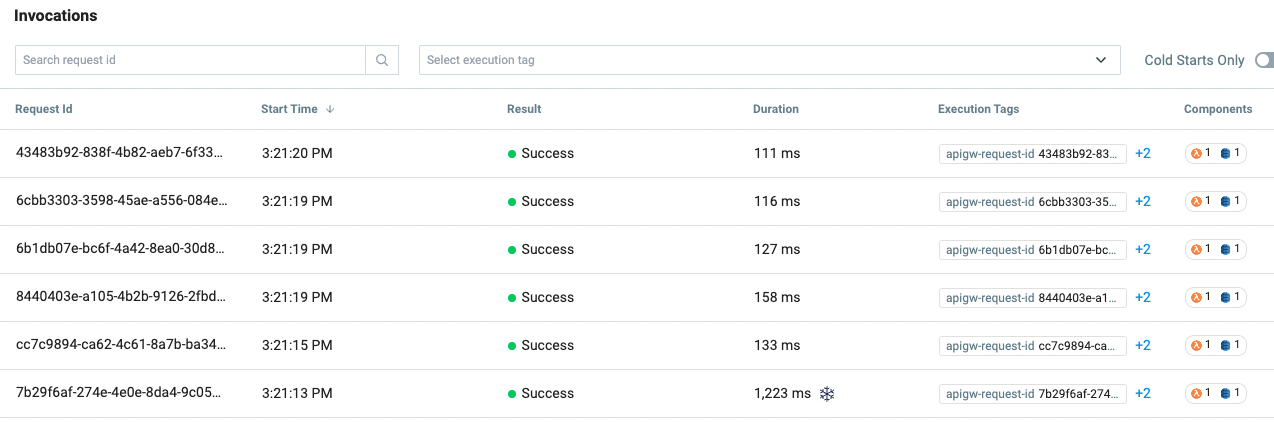Expand +2 tags on the 7b29f6af row

click(1143, 394)
